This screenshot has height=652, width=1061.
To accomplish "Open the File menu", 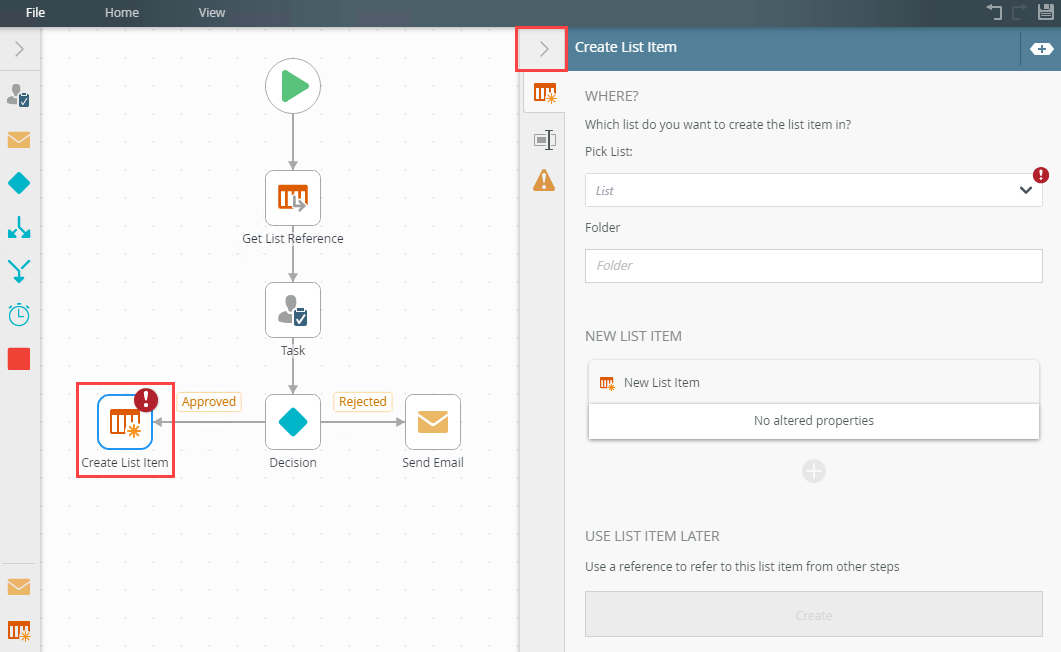I will (x=35, y=13).
